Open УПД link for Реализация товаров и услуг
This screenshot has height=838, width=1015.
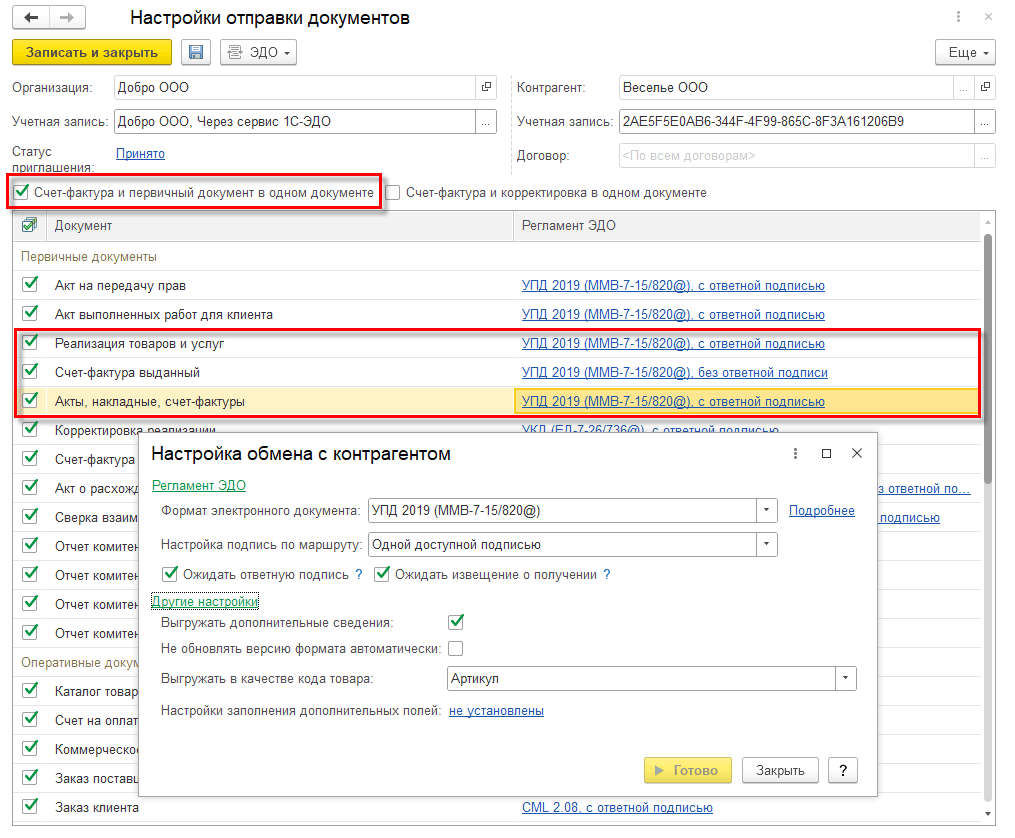[x=673, y=344]
